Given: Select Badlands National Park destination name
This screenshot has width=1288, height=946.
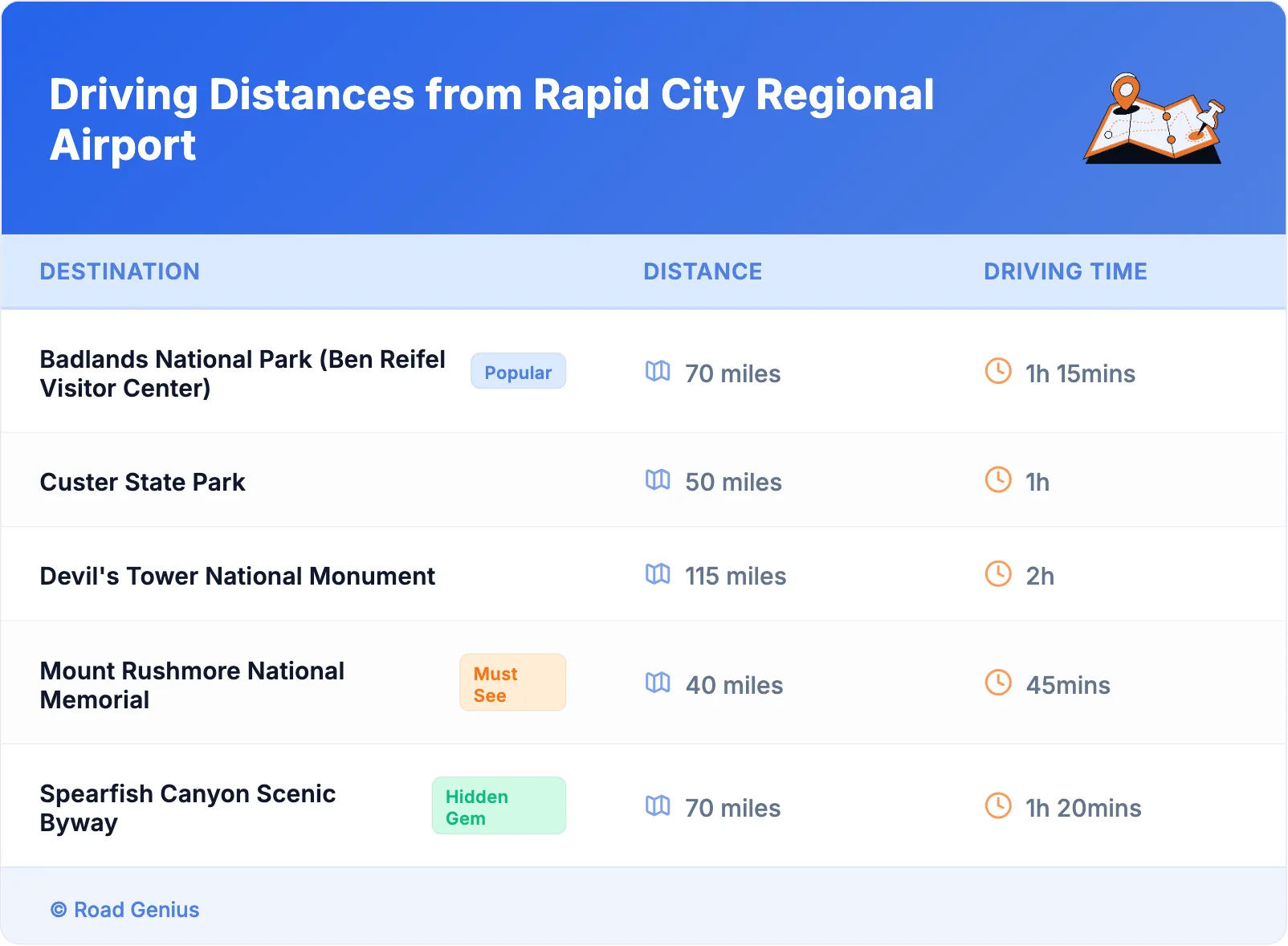Looking at the screenshot, I should coord(243,373).
